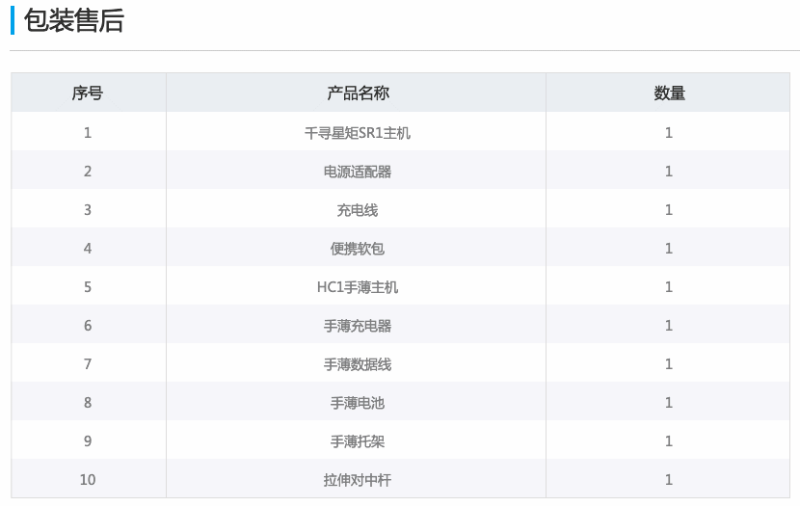Click the 包装售后 section heading
Image resolution: width=800 pixels, height=506 pixels.
(x=74, y=20)
